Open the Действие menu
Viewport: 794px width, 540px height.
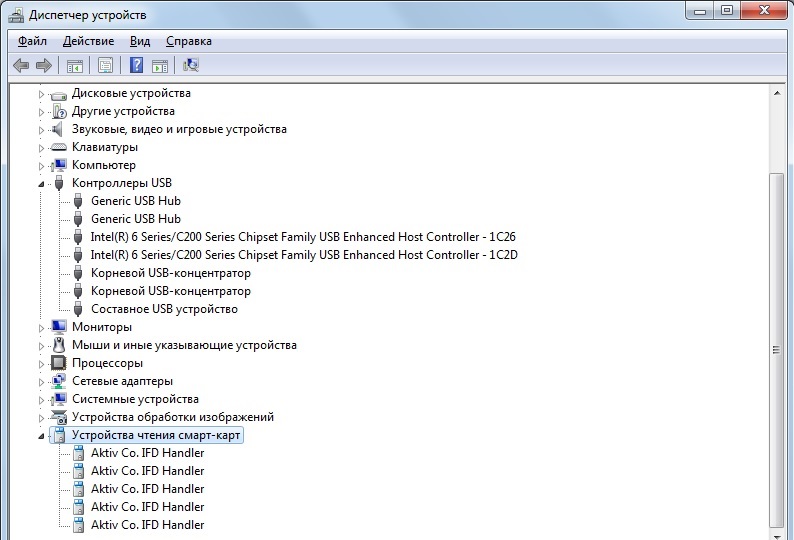coord(88,41)
